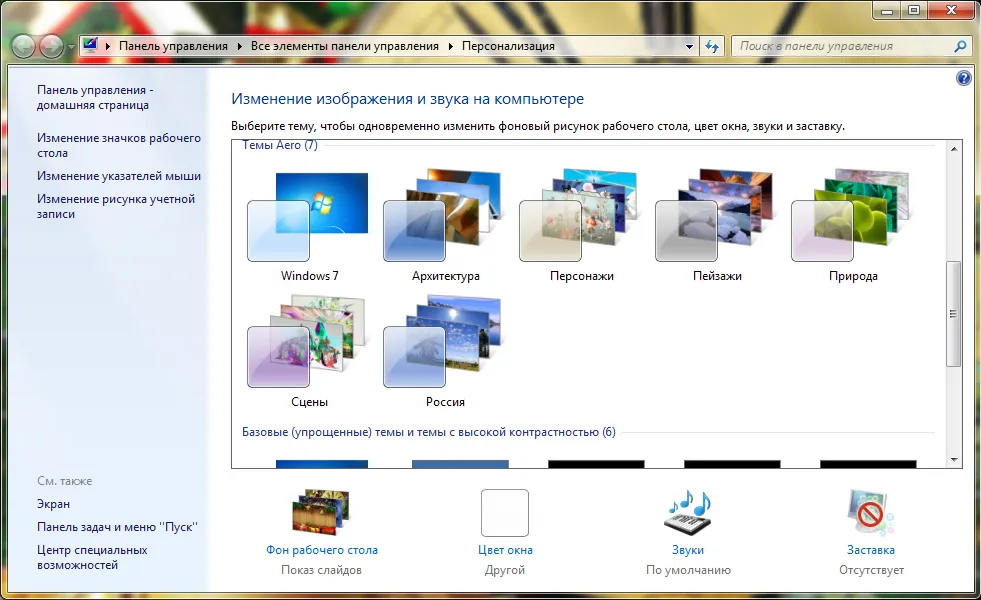Viewport: 981px width, 600px height.
Task: Open recent pages dropdown next to forward button
Action: tap(71, 47)
